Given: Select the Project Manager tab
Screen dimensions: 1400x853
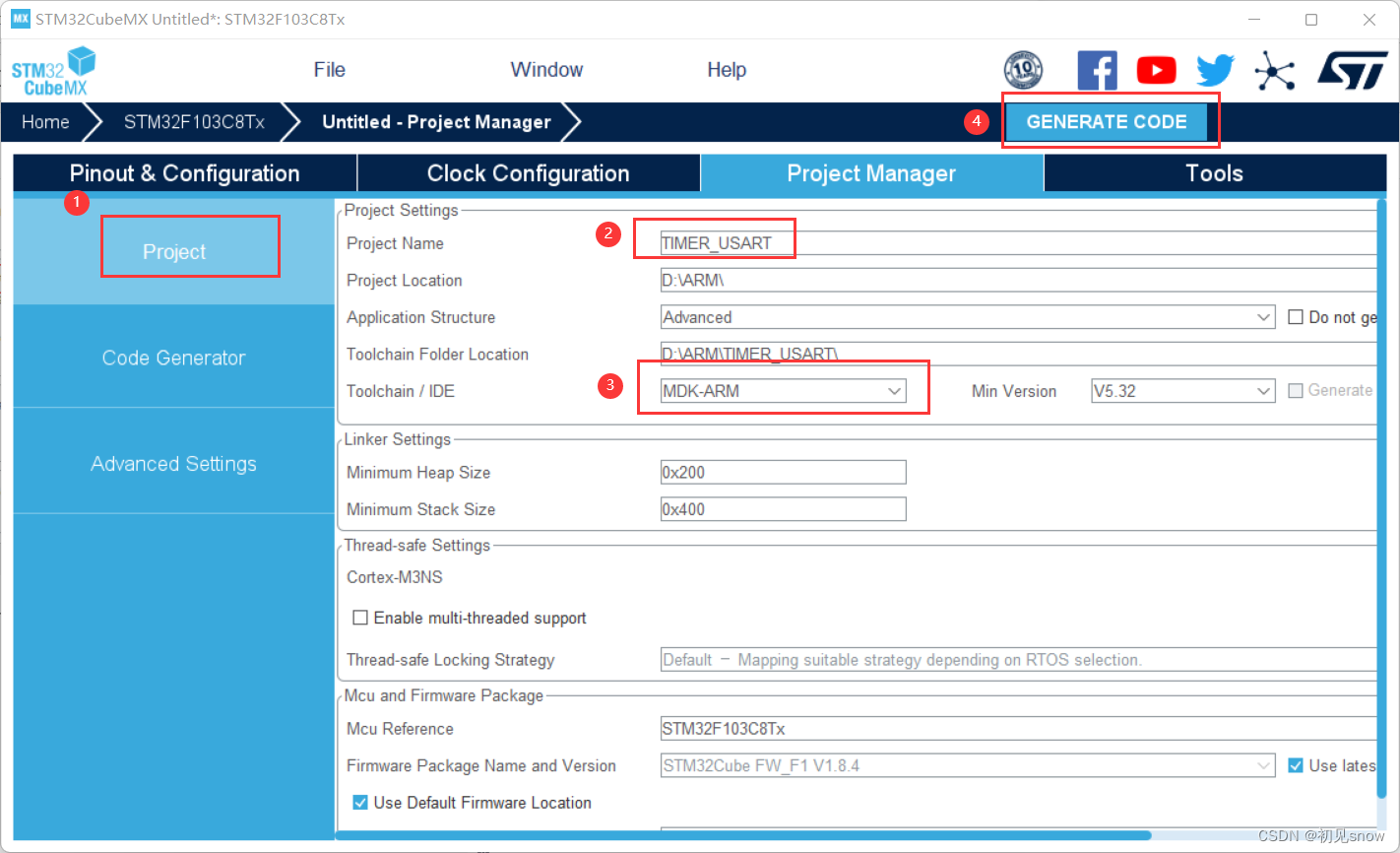Looking at the screenshot, I should [871, 173].
